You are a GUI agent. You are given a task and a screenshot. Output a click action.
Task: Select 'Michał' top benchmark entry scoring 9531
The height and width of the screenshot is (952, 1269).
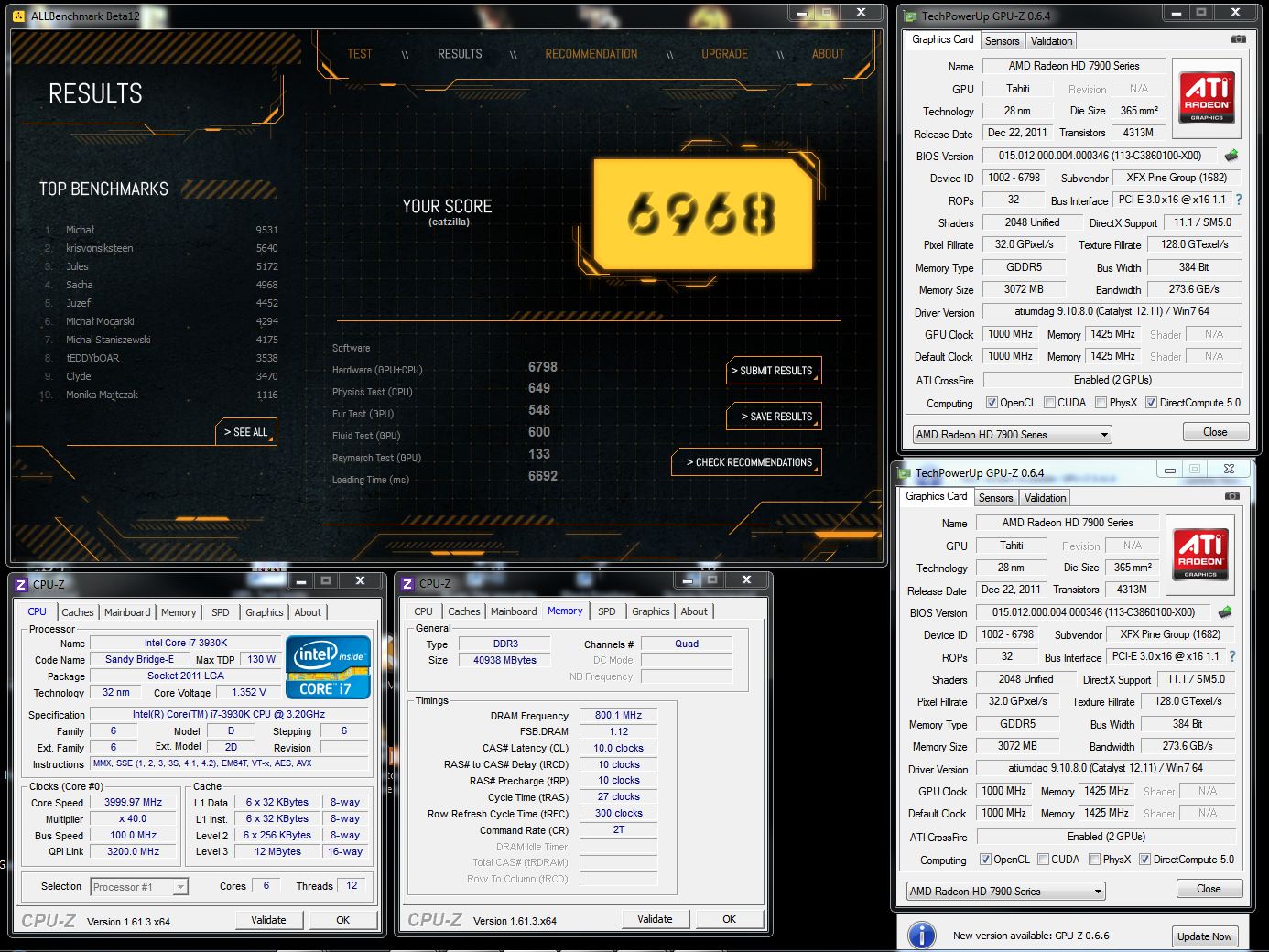pyautogui.click(x=161, y=230)
